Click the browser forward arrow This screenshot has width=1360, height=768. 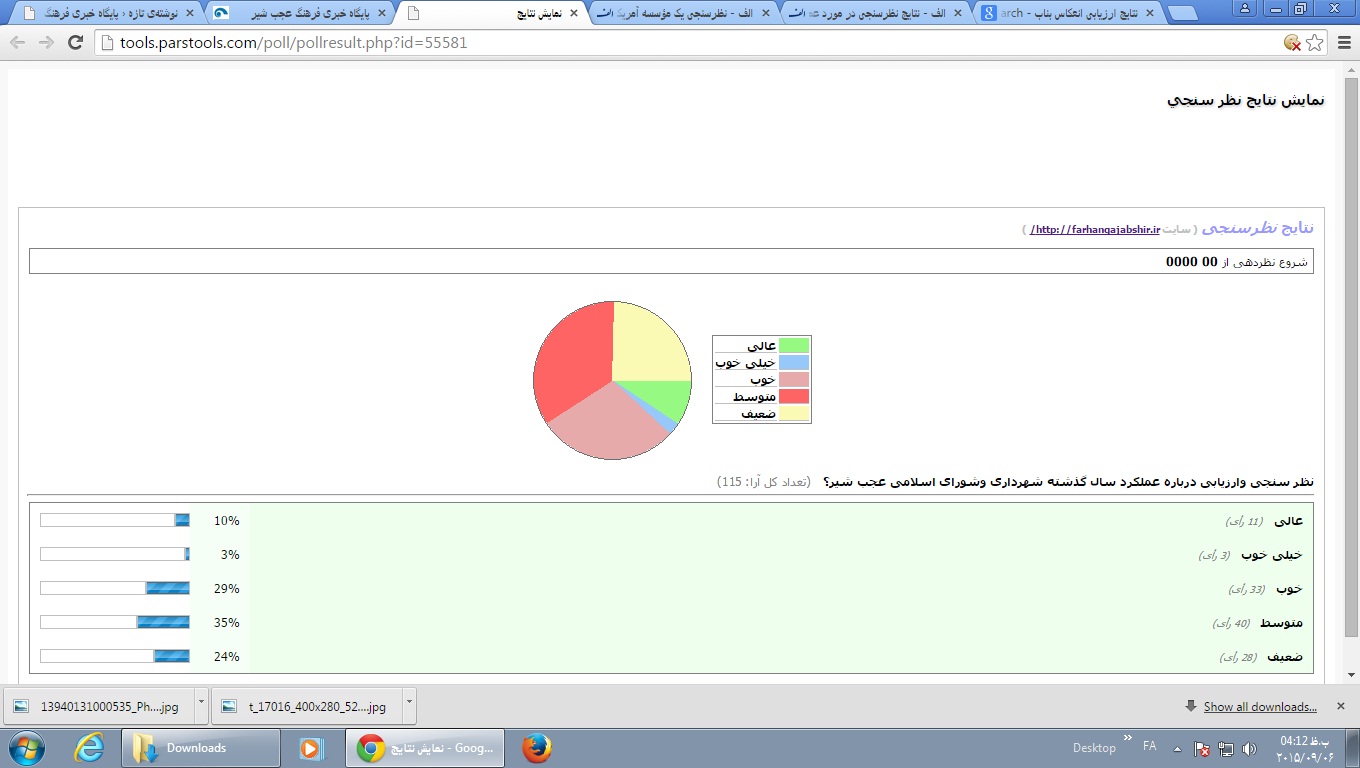(46, 43)
